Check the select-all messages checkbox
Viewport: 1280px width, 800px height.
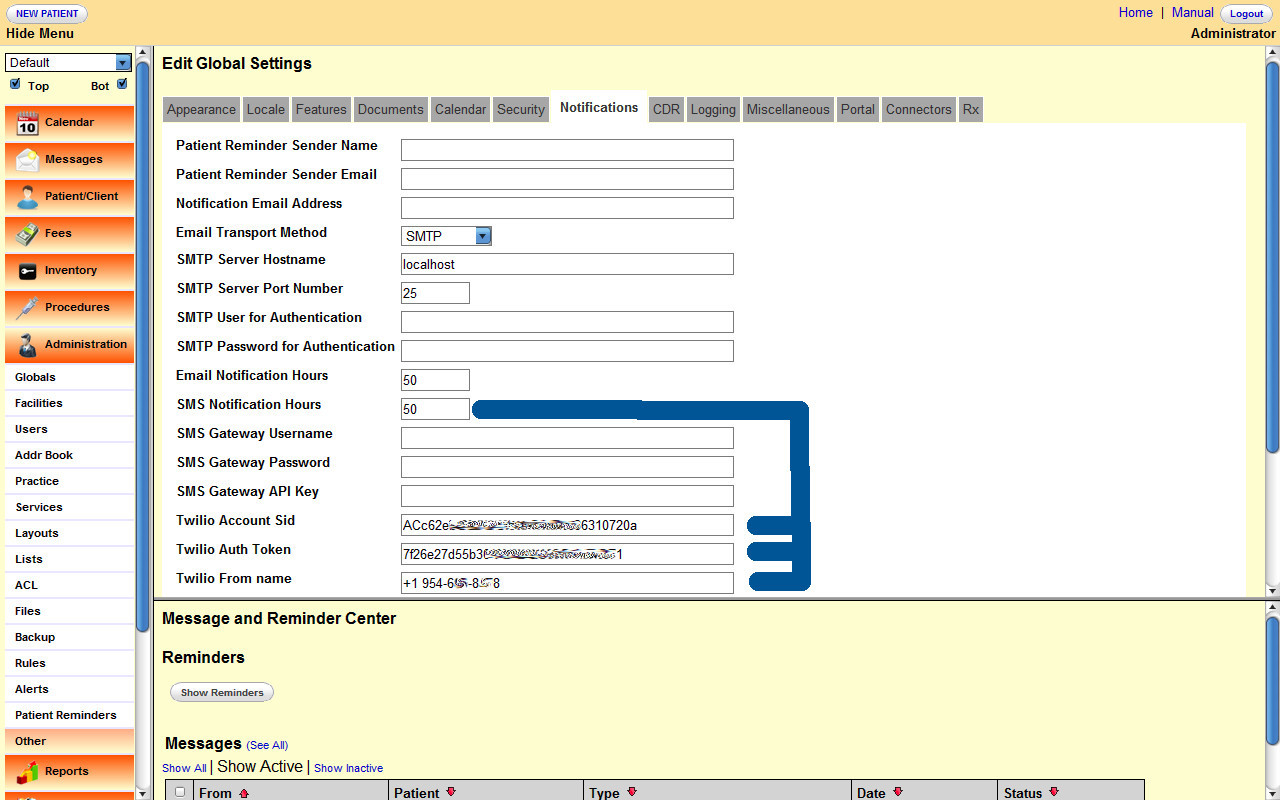180,792
